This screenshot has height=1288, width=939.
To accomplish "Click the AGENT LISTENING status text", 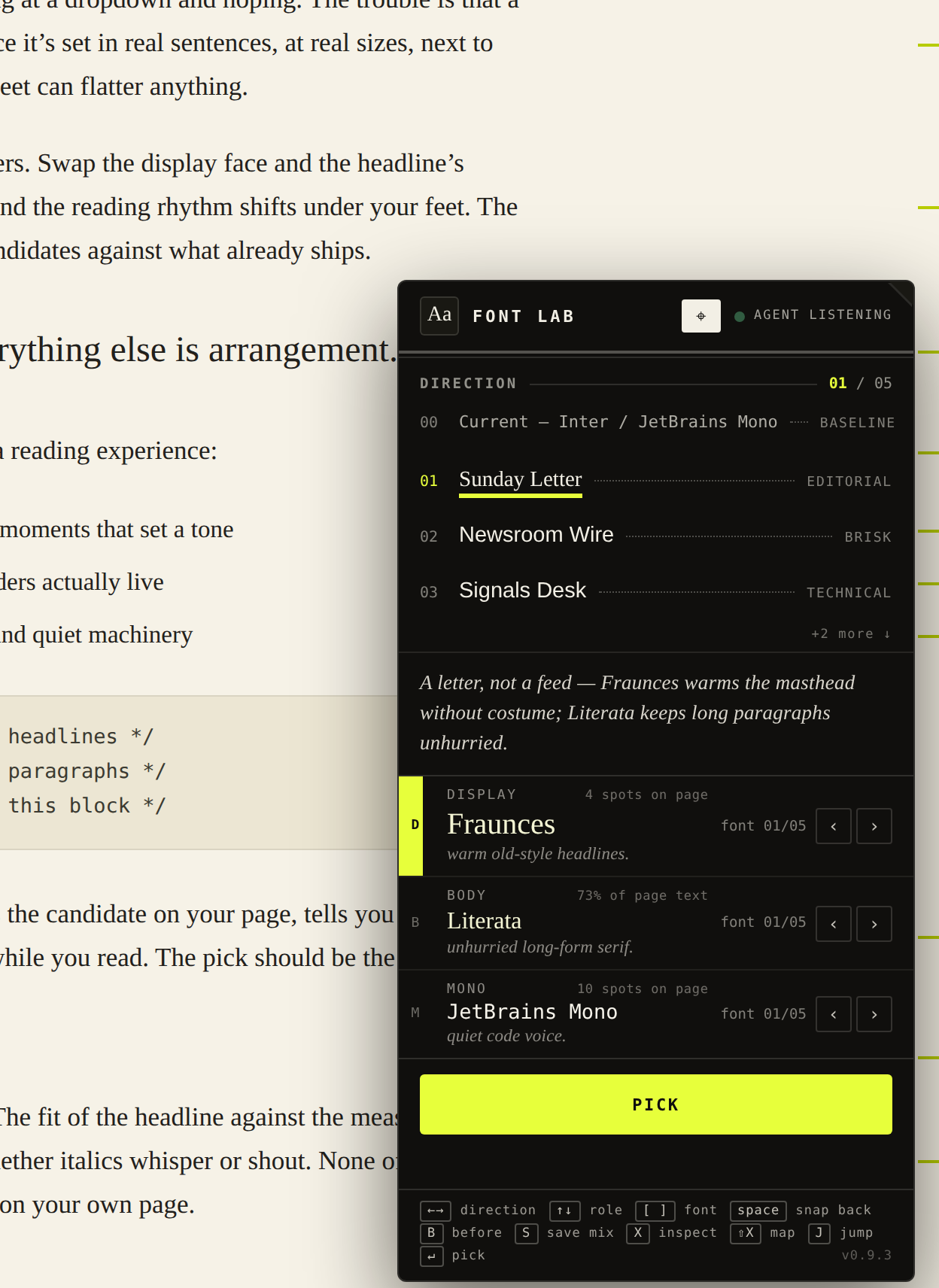I will [822, 314].
